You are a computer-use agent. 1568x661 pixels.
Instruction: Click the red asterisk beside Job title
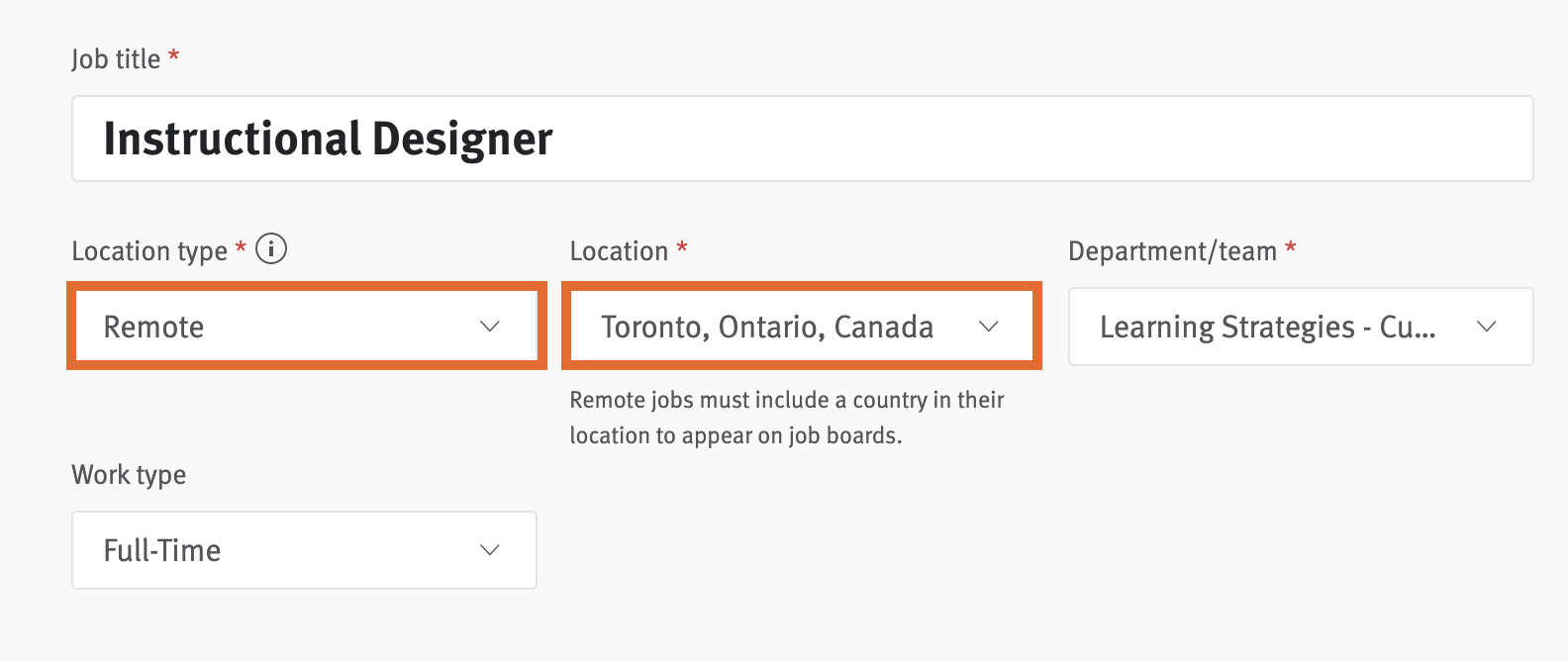pyautogui.click(x=173, y=56)
